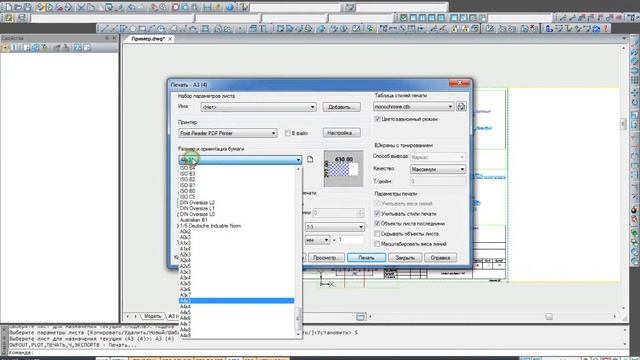
Task: Click the Печать print button
Action: pos(366,258)
